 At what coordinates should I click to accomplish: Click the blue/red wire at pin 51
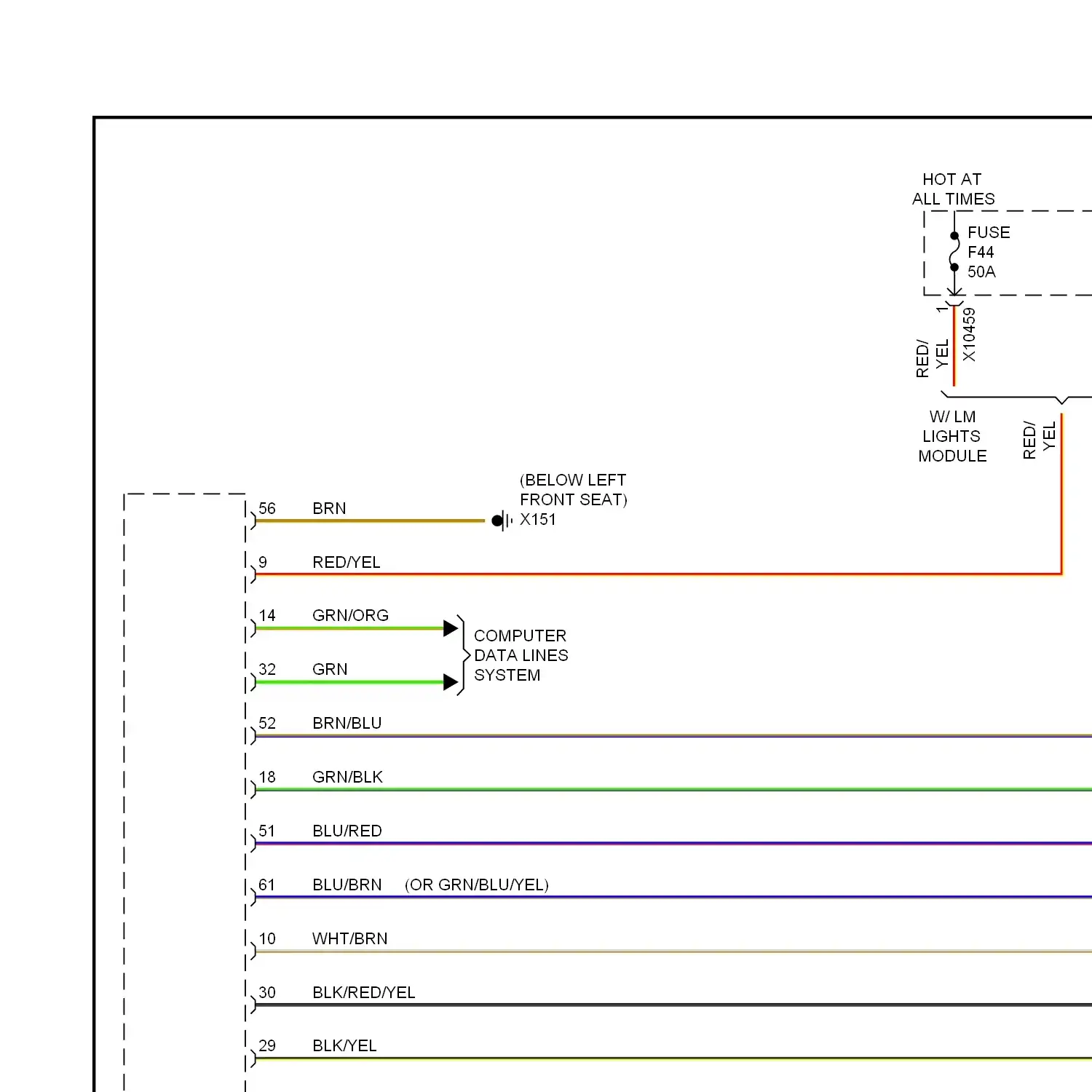[x=673, y=843]
